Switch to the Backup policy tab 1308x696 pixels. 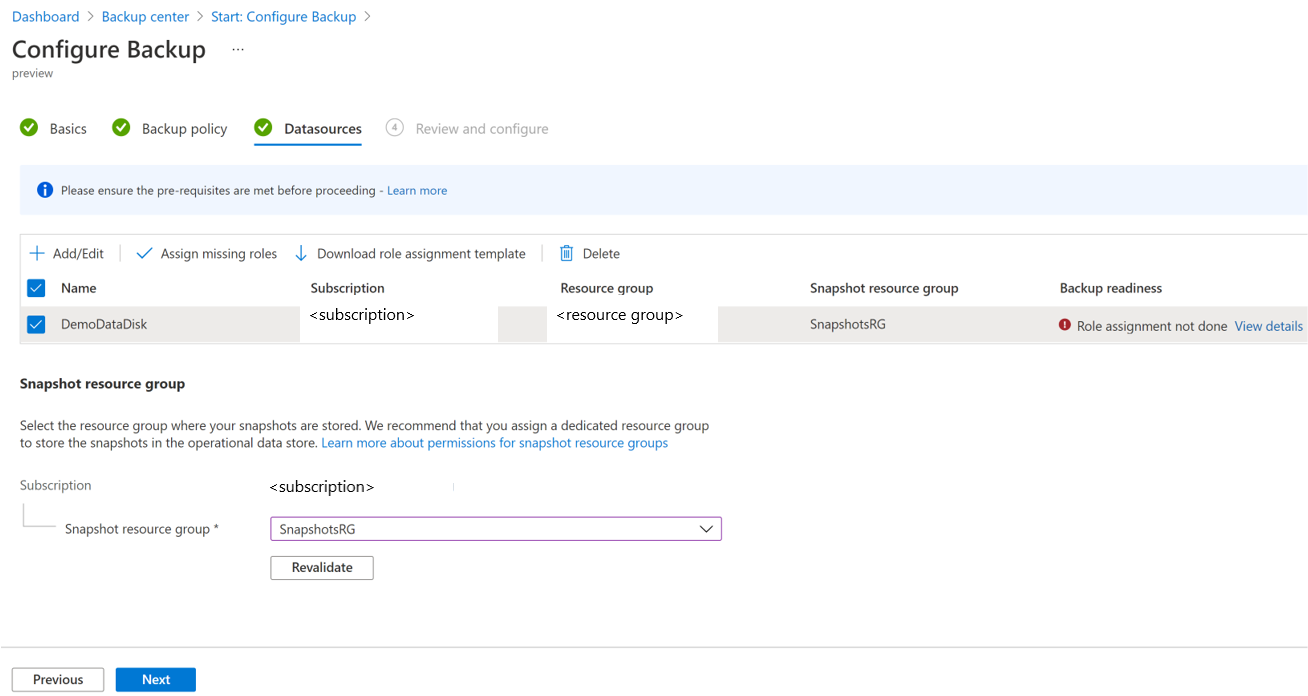coord(184,129)
